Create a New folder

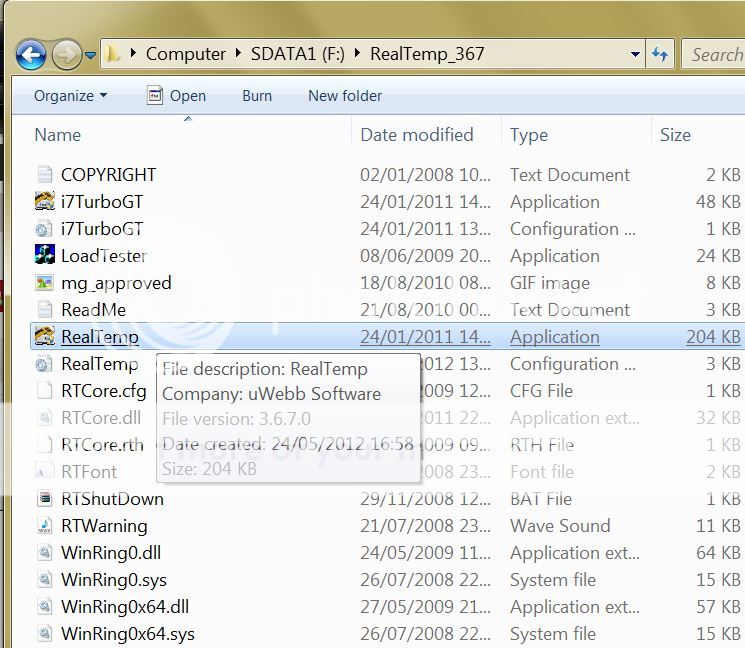pyautogui.click(x=345, y=96)
